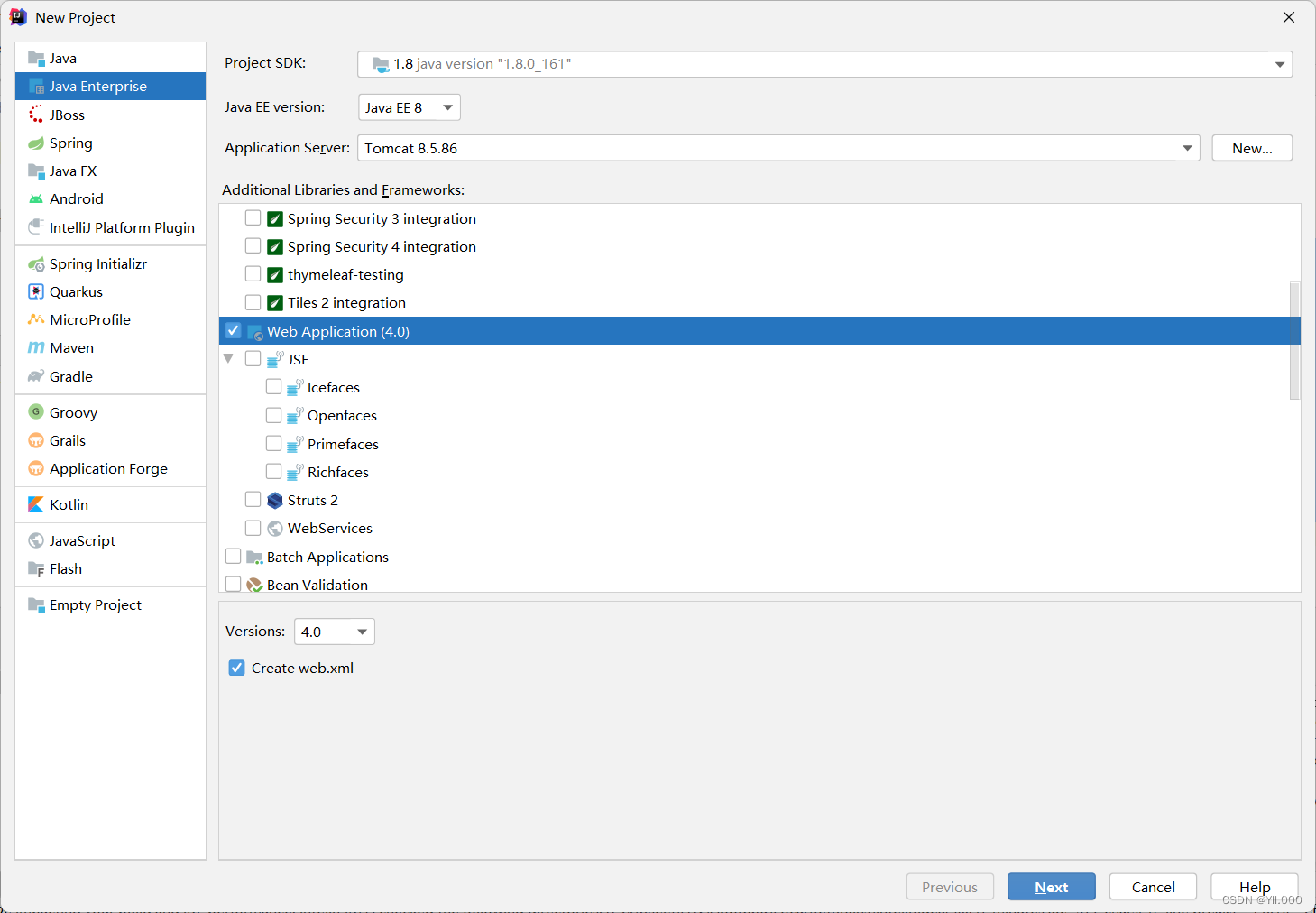This screenshot has height=913, width=1316.
Task: Click the Struts 2 framework icon
Action: 275,501
